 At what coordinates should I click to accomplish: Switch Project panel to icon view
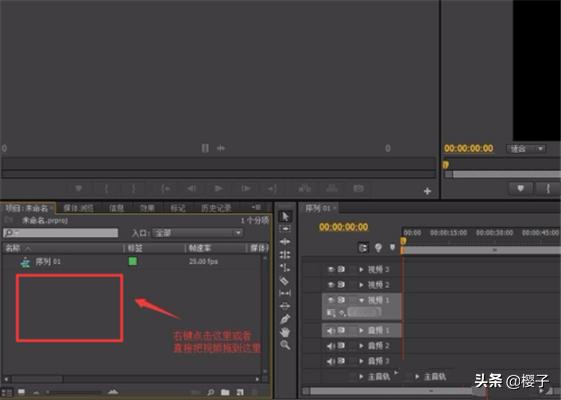21,392
